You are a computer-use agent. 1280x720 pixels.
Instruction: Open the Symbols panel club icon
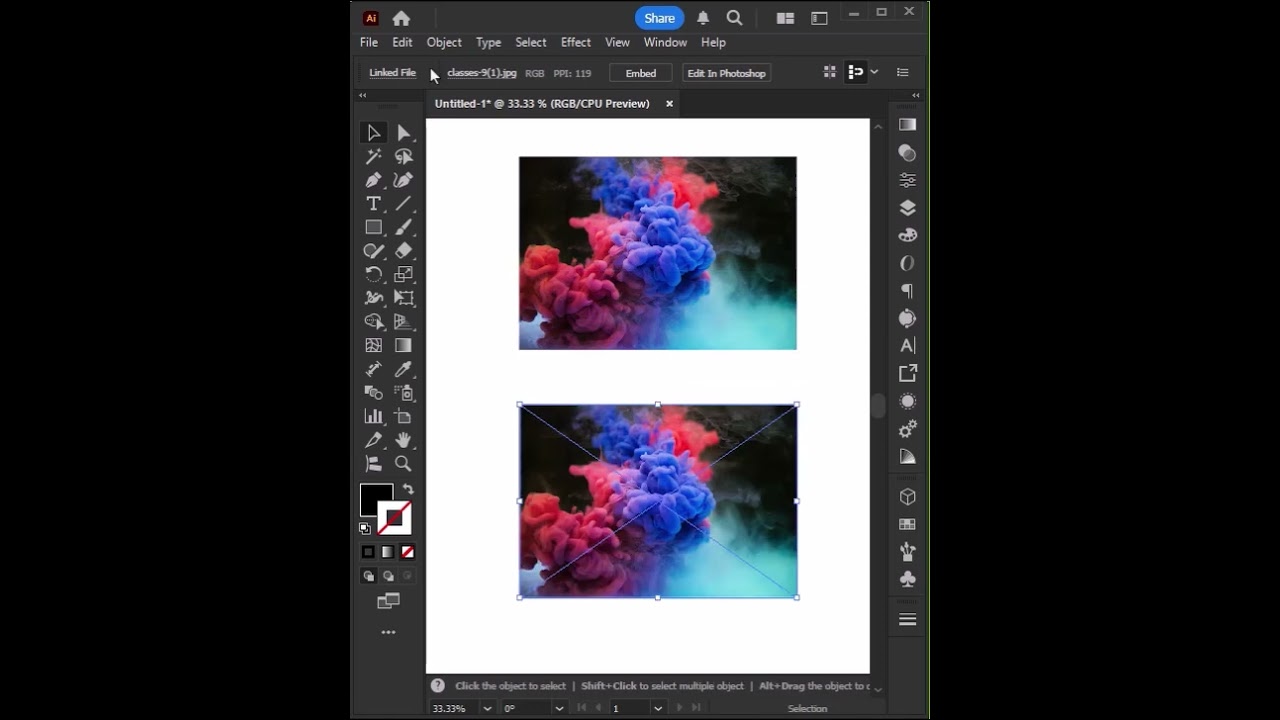tap(907, 579)
